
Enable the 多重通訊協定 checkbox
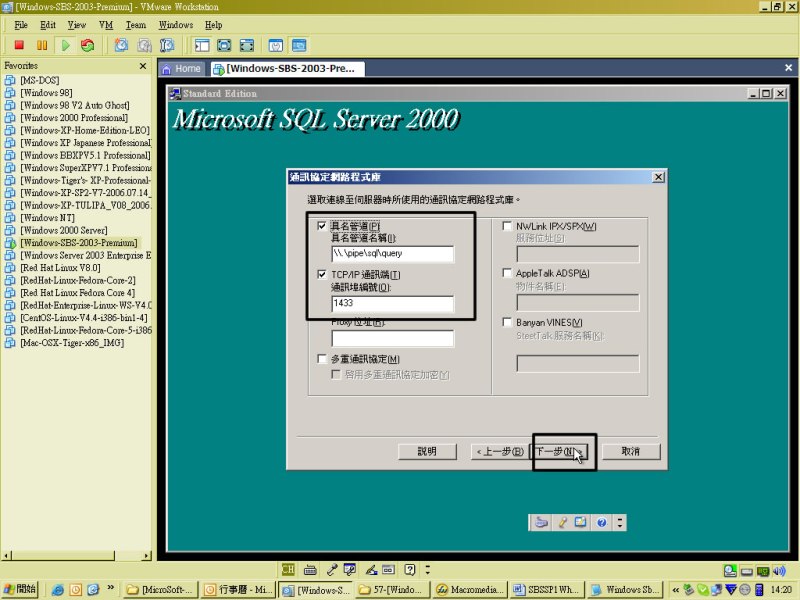click(322, 359)
